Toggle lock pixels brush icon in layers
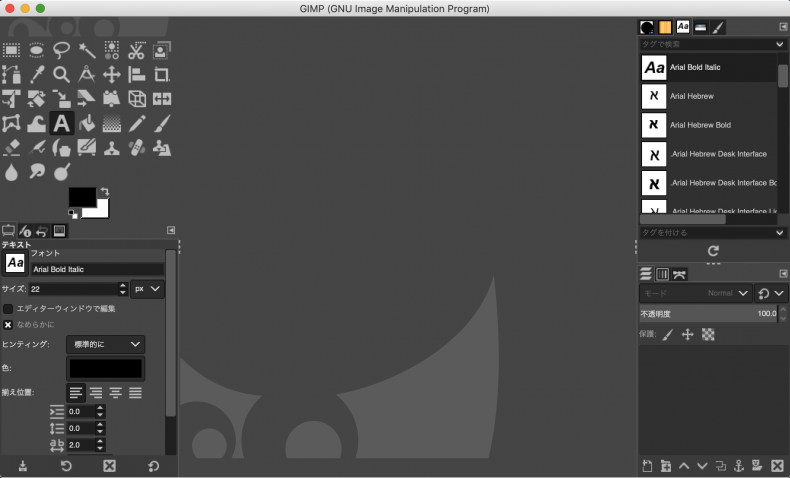The width and height of the screenshot is (790, 478). pyautogui.click(x=668, y=334)
